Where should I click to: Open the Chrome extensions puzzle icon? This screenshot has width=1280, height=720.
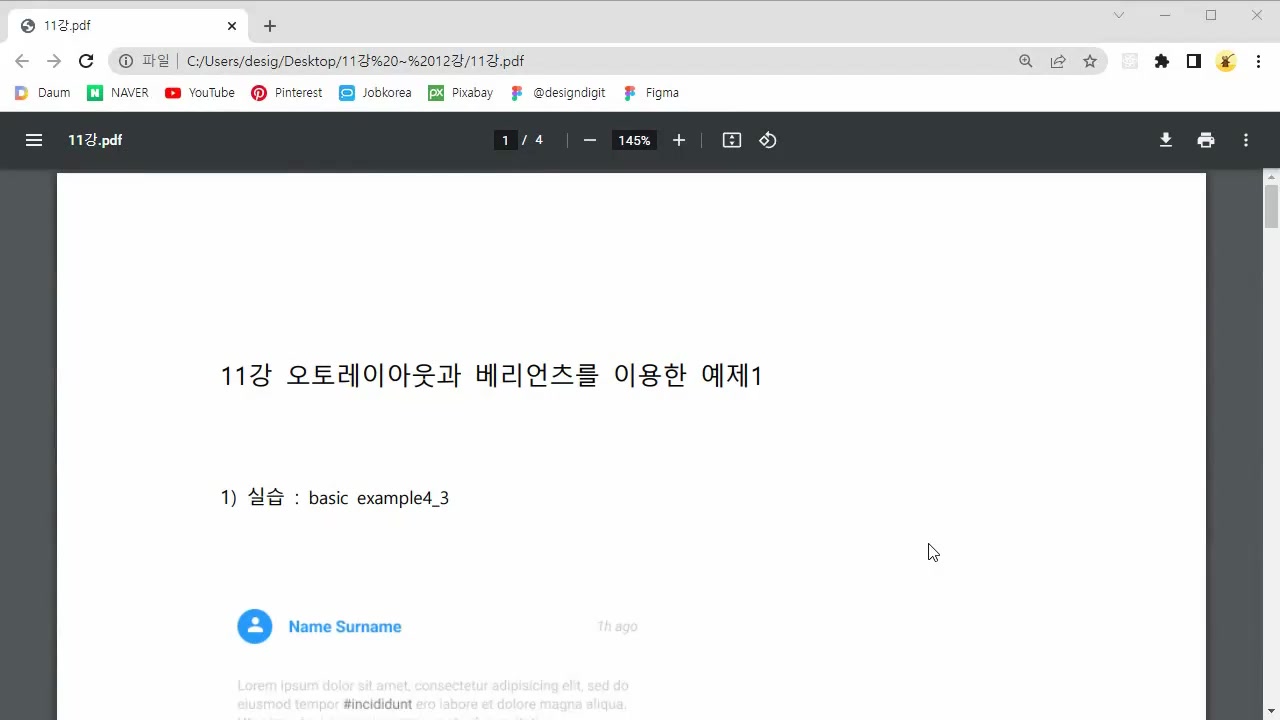[x=1162, y=61]
